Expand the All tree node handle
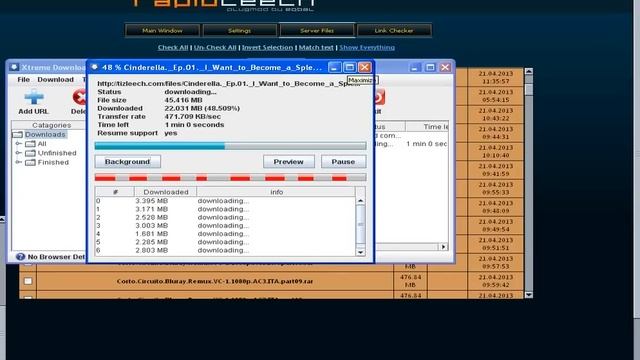 18,144
